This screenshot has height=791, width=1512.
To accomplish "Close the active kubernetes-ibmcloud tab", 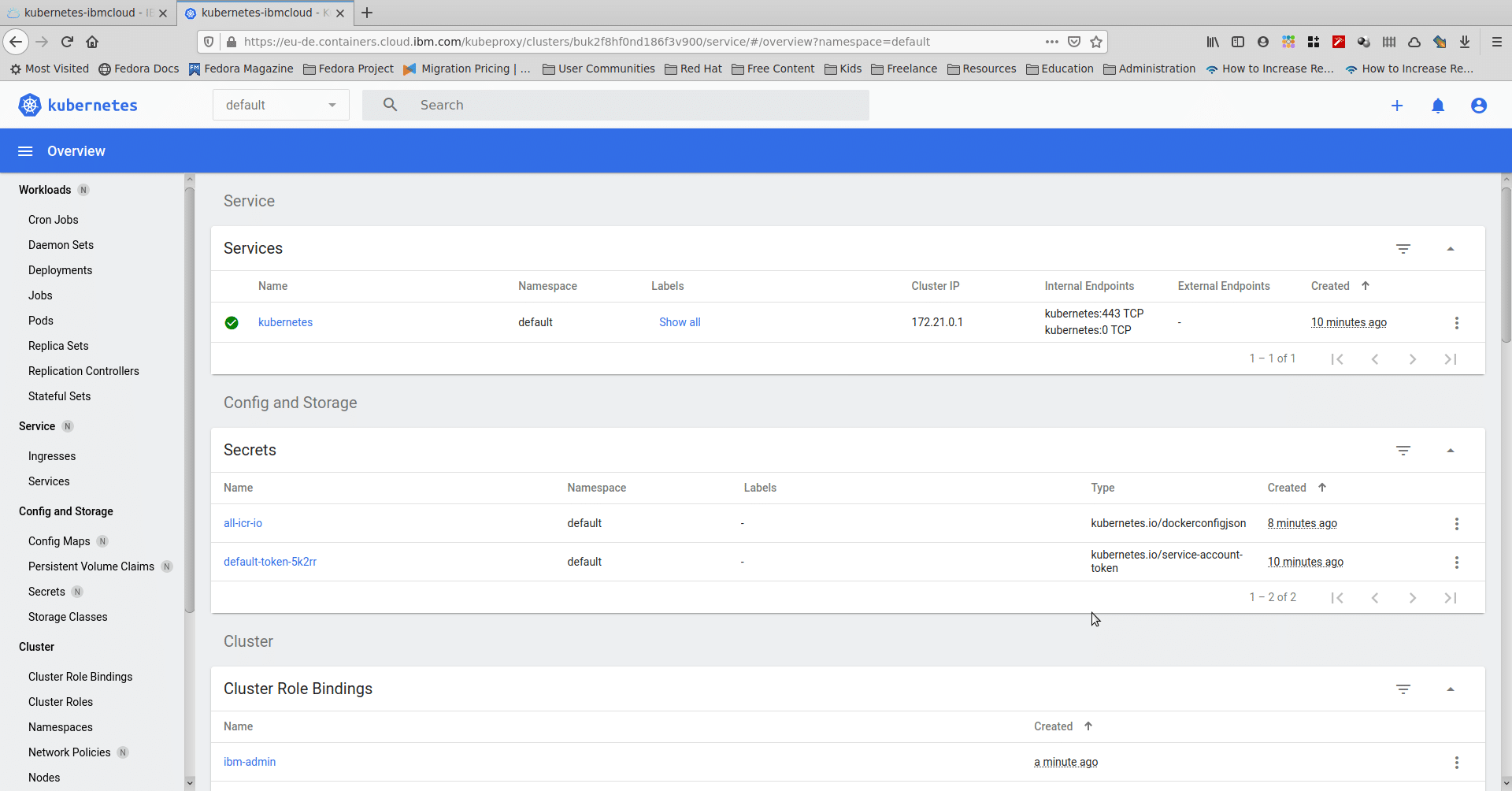I will [340, 13].
